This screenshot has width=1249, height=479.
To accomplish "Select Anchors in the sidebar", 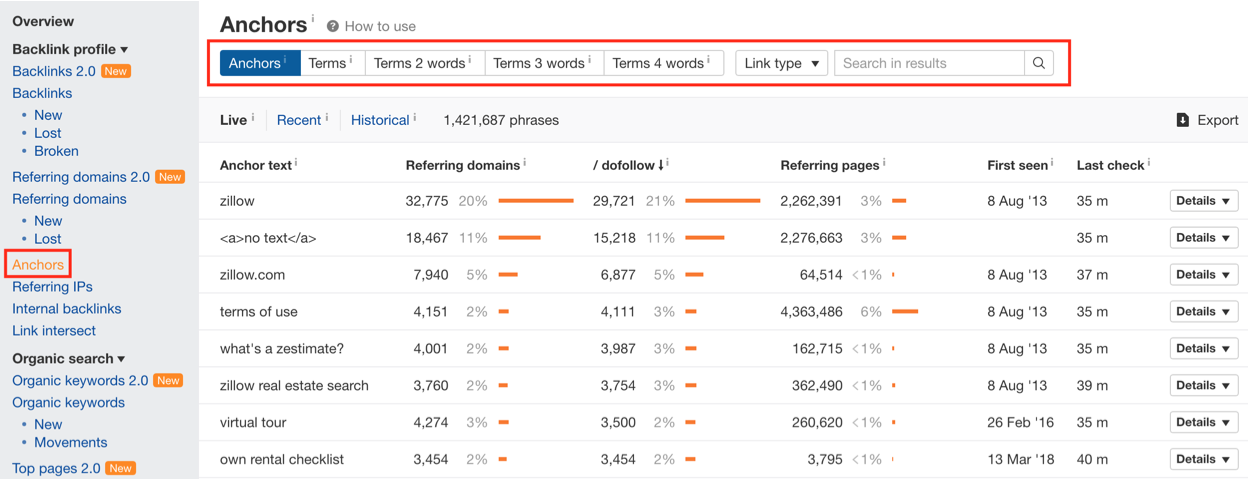I will click(38, 265).
